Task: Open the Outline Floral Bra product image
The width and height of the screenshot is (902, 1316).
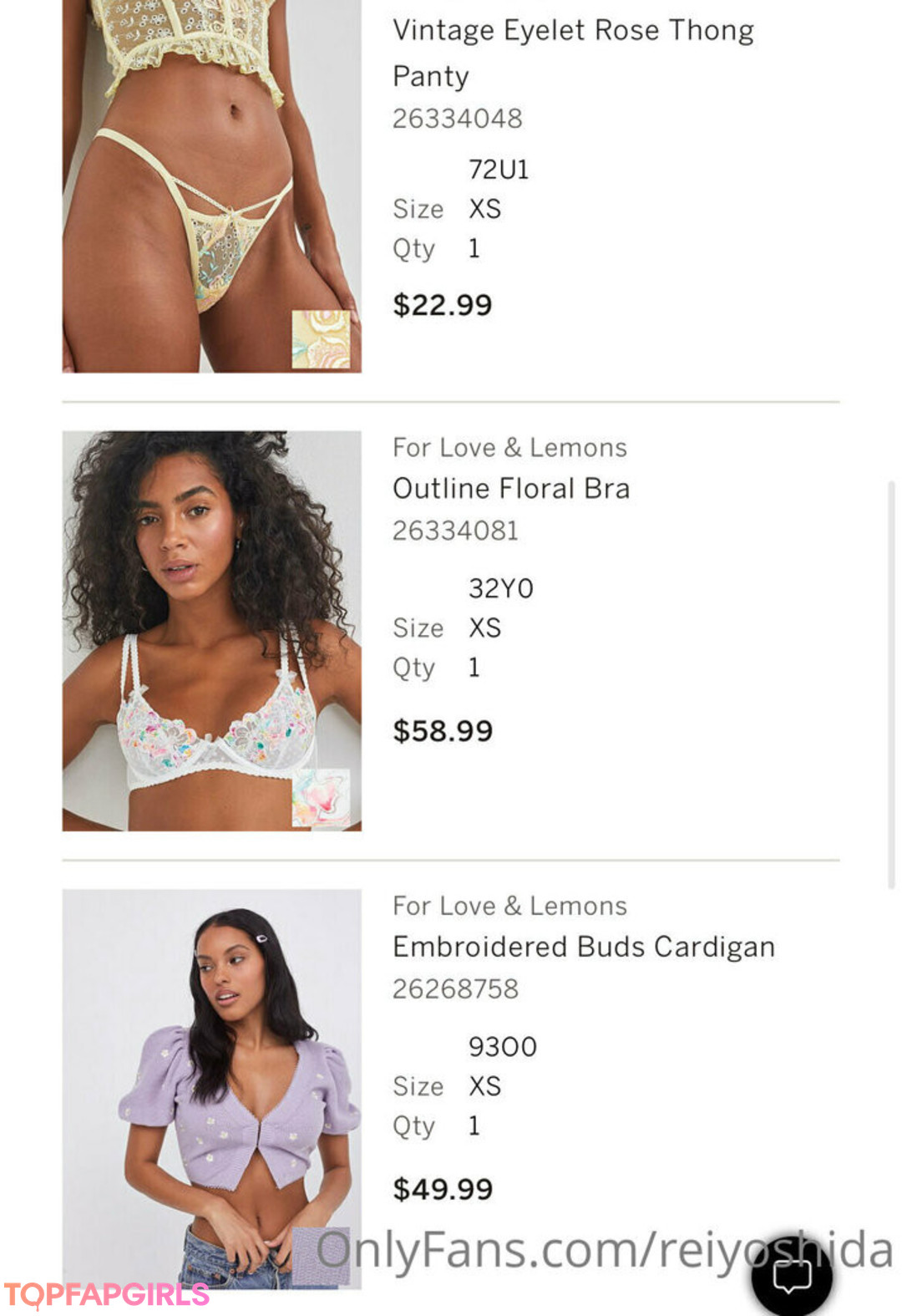Action: click(212, 631)
